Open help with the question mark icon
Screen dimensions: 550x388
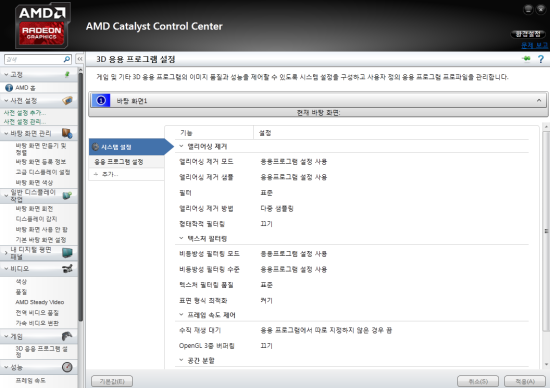(x=541, y=59)
